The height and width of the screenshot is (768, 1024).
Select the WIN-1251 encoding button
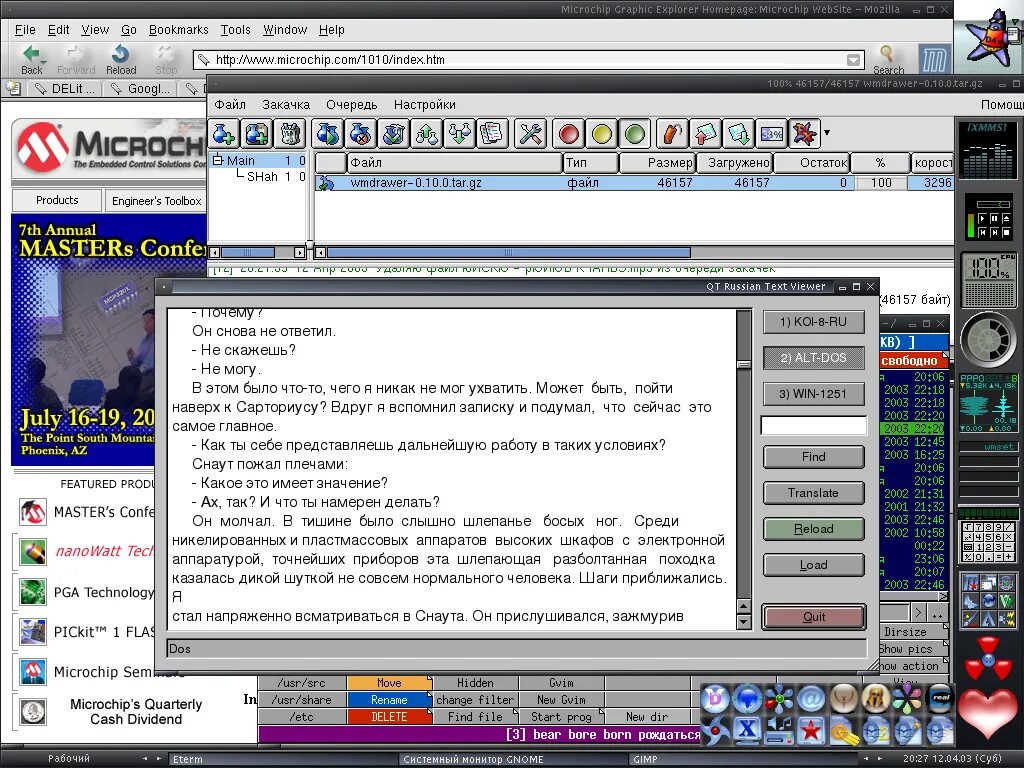[813, 394]
